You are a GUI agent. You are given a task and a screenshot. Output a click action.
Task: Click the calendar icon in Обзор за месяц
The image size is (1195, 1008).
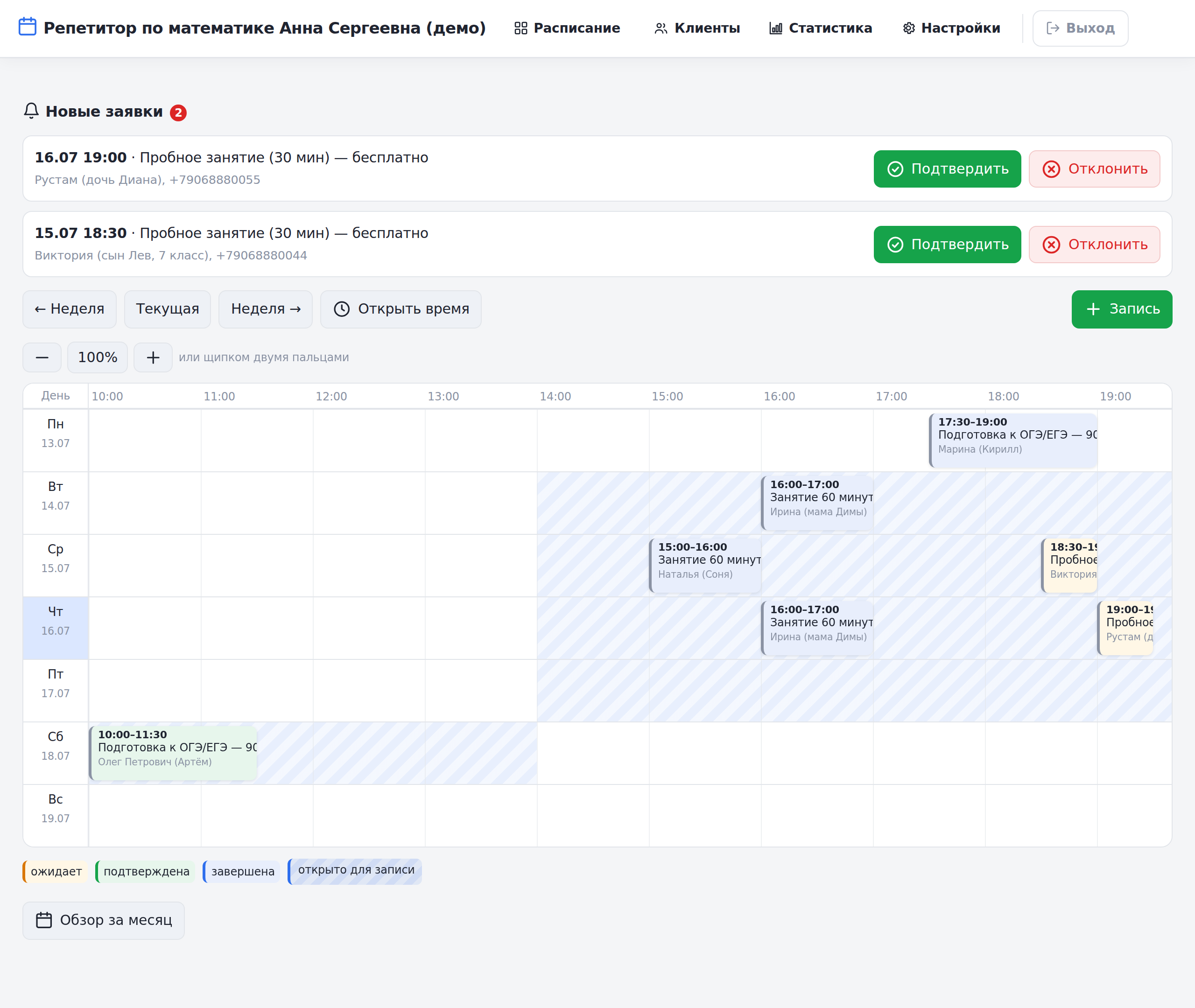click(x=44, y=920)
